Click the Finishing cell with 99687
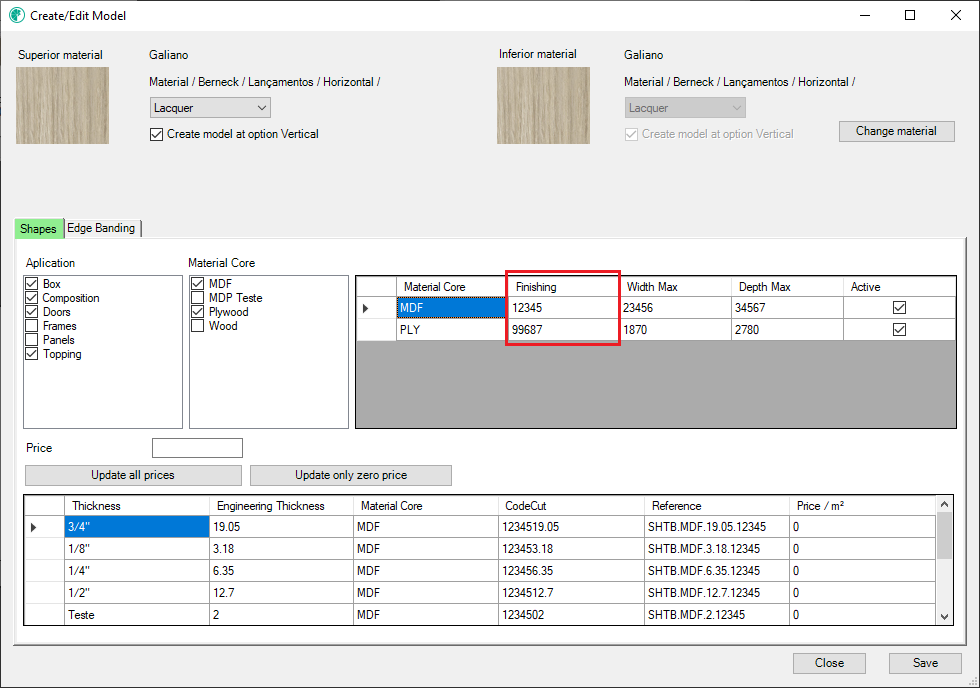The image size is (980, 688). (562, 330)
